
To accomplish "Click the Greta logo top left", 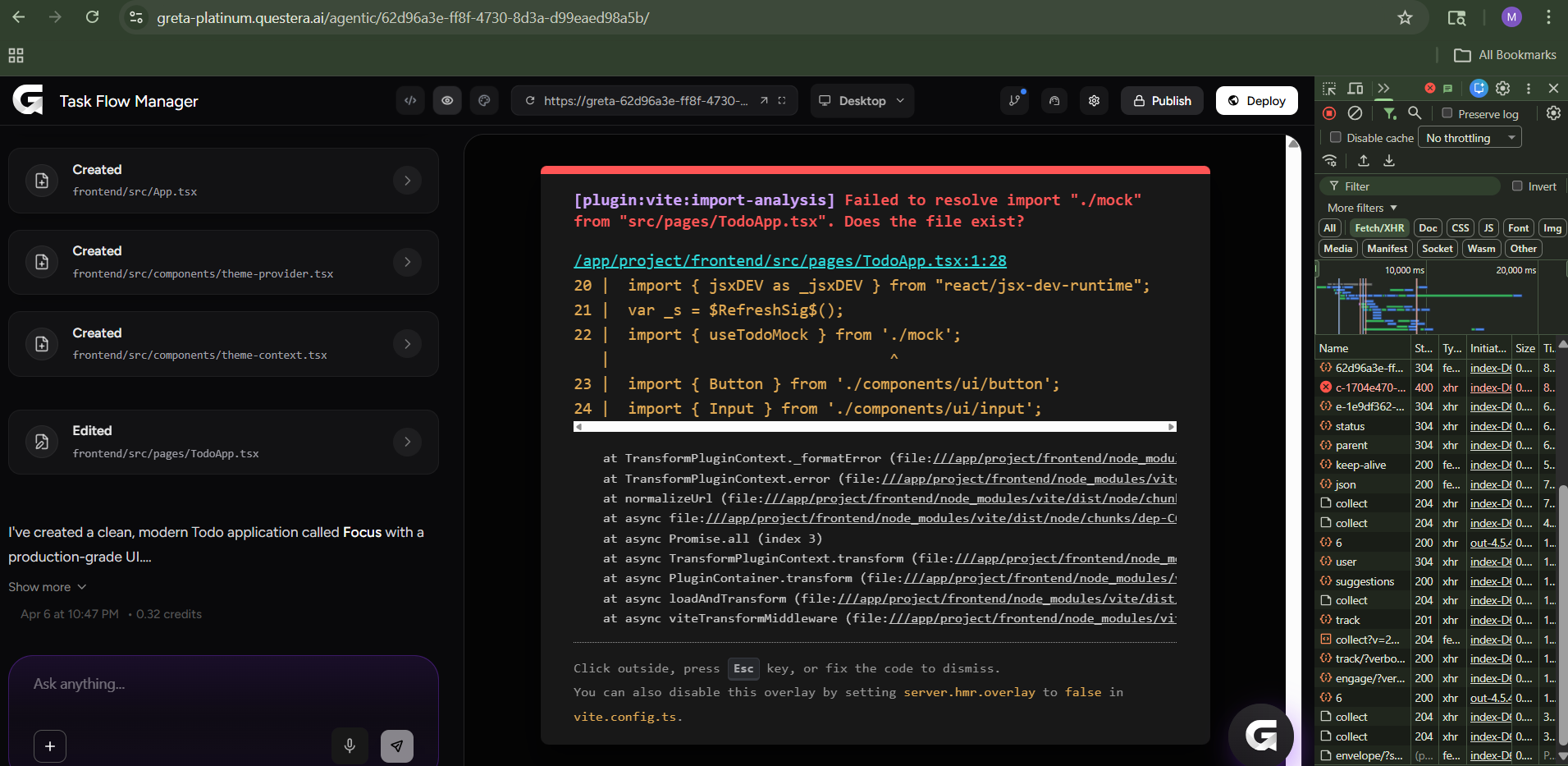I will coord(28,100).
